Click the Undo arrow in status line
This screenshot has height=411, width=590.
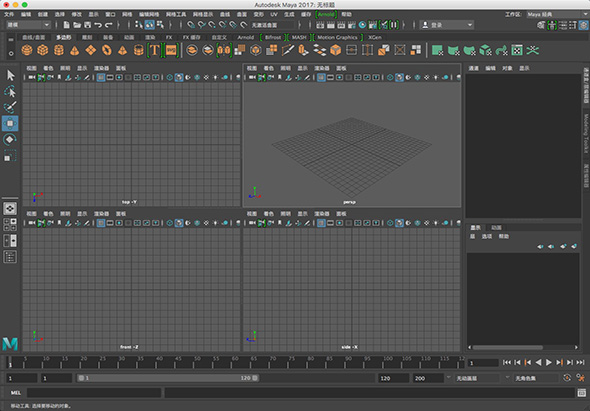click(98, 25)
